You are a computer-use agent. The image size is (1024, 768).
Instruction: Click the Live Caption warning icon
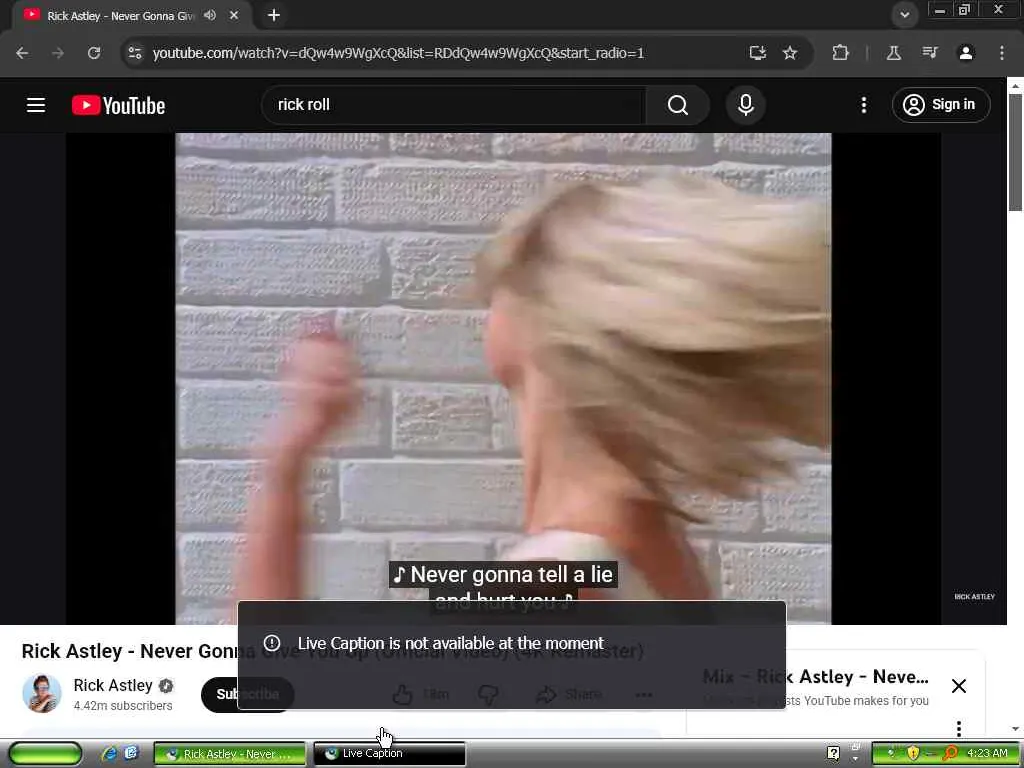coord(272,643)
